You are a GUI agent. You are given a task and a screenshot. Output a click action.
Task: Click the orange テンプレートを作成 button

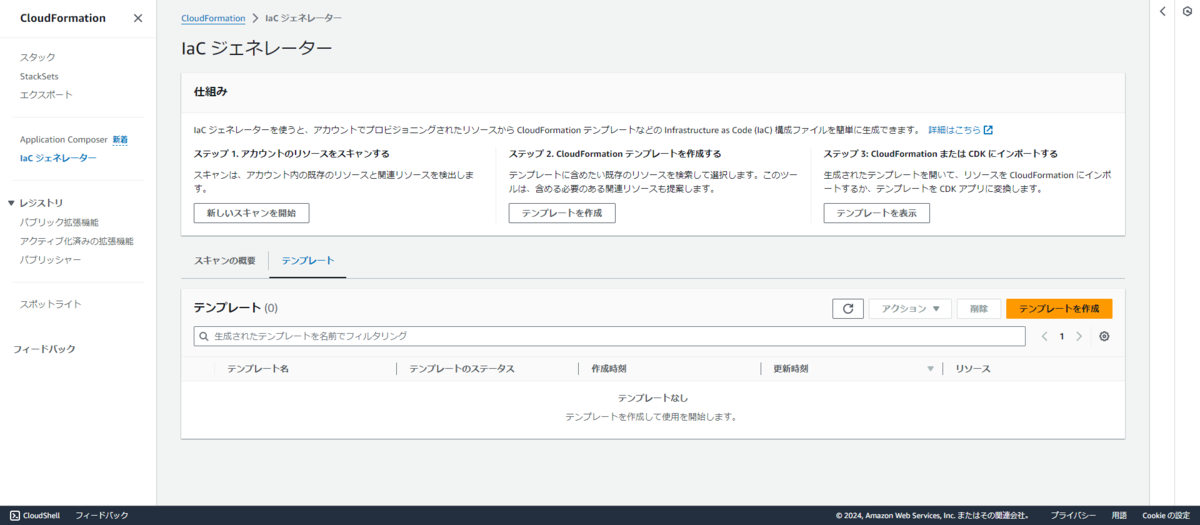point(1059,309)
